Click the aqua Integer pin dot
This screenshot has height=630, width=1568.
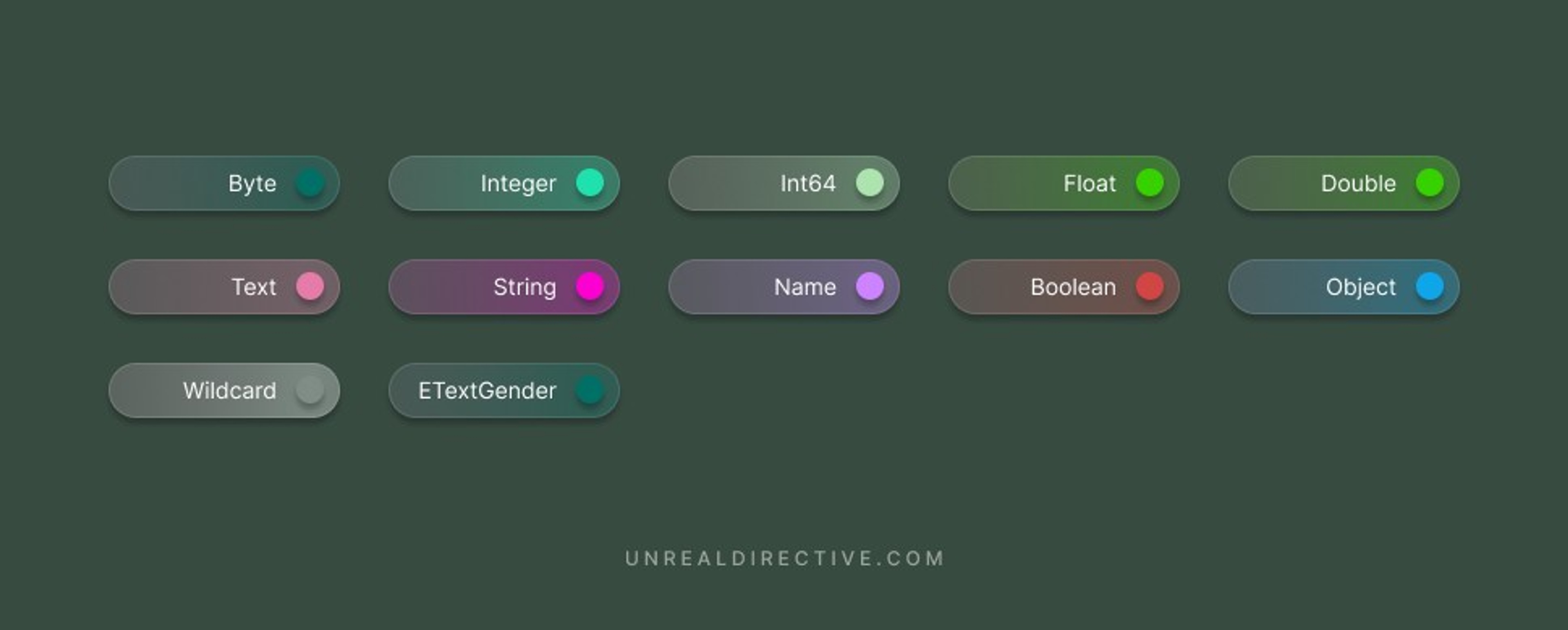tap(590, 183)
